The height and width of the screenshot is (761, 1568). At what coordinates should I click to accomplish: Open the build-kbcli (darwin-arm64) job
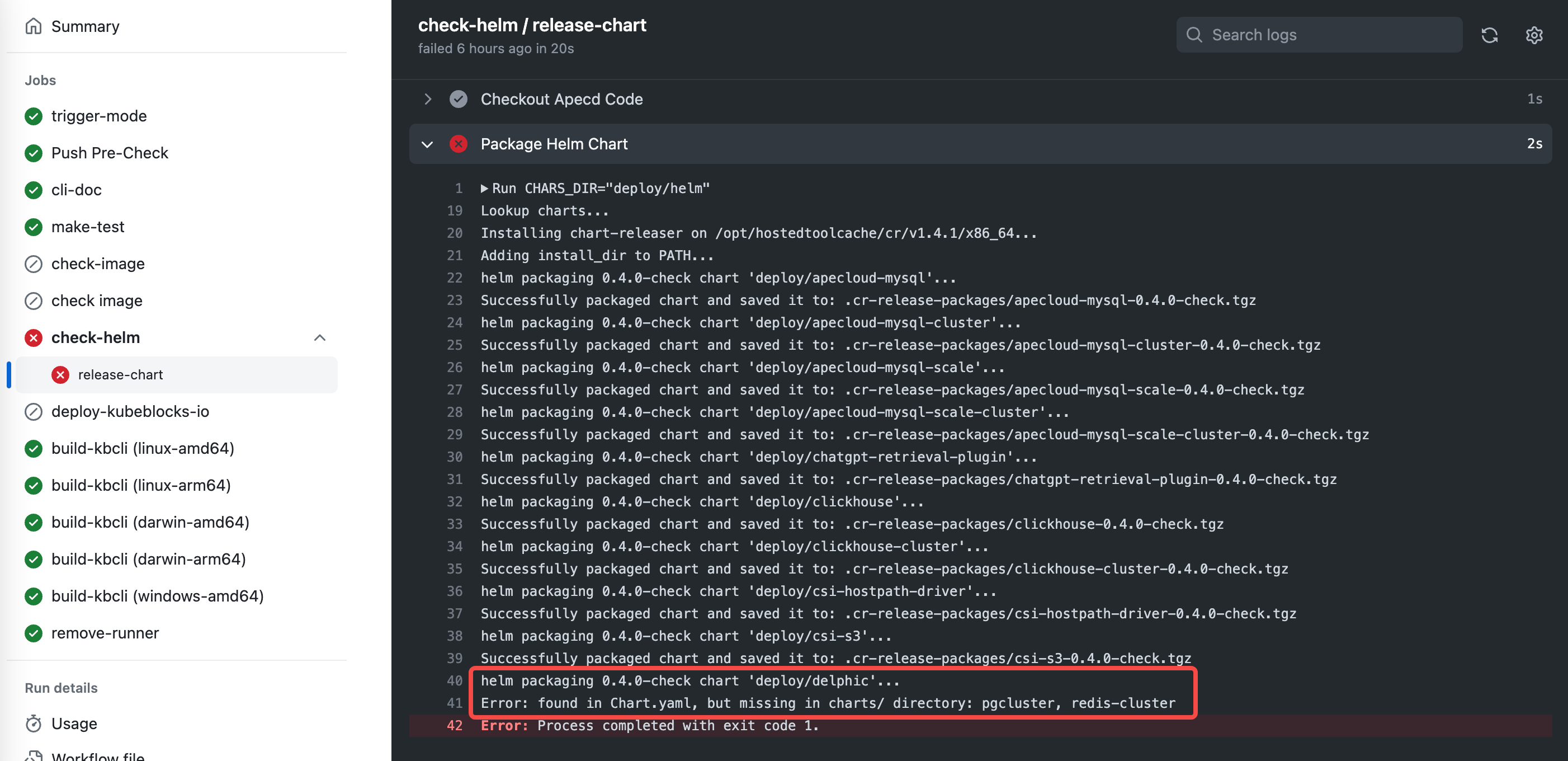tap(148, 558)
